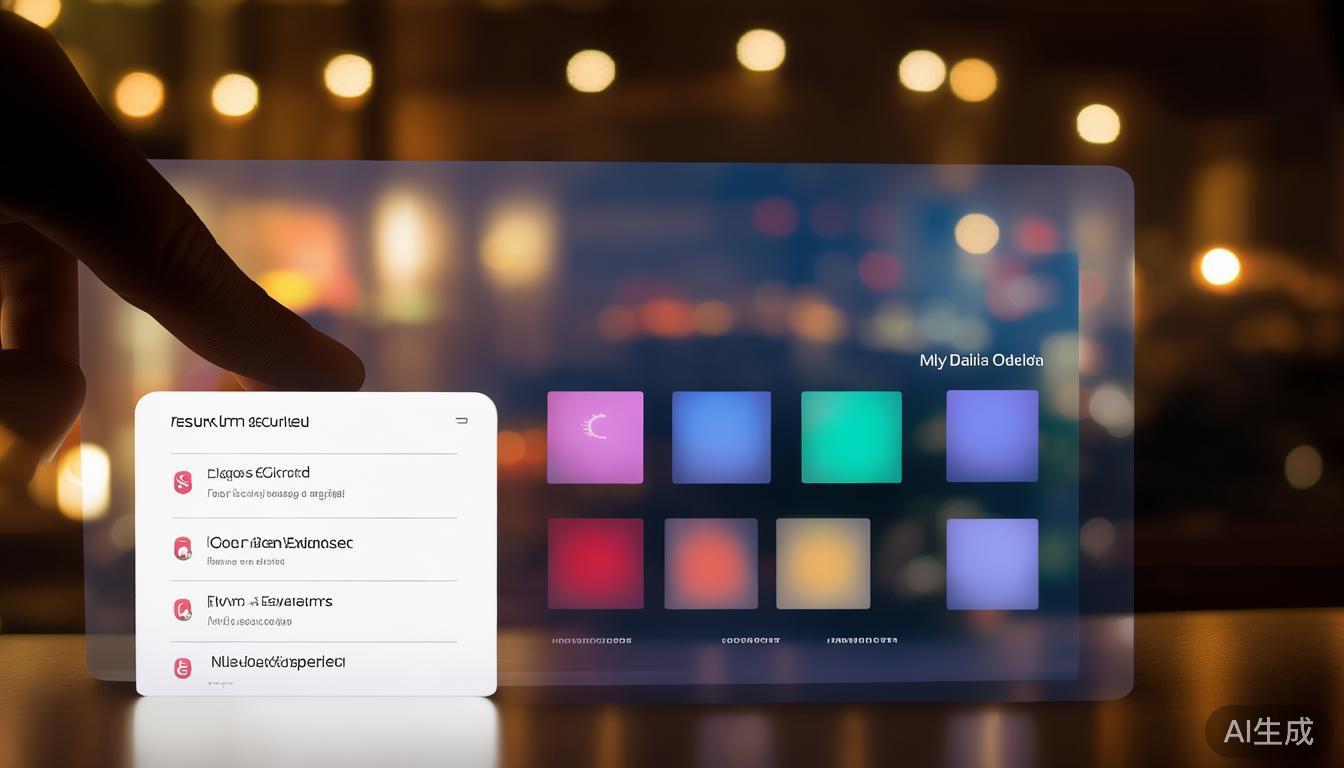Screen dimensions: 1344x768
Task: Click the "AI生成" badge
Action: click(x=1268, y=731)
